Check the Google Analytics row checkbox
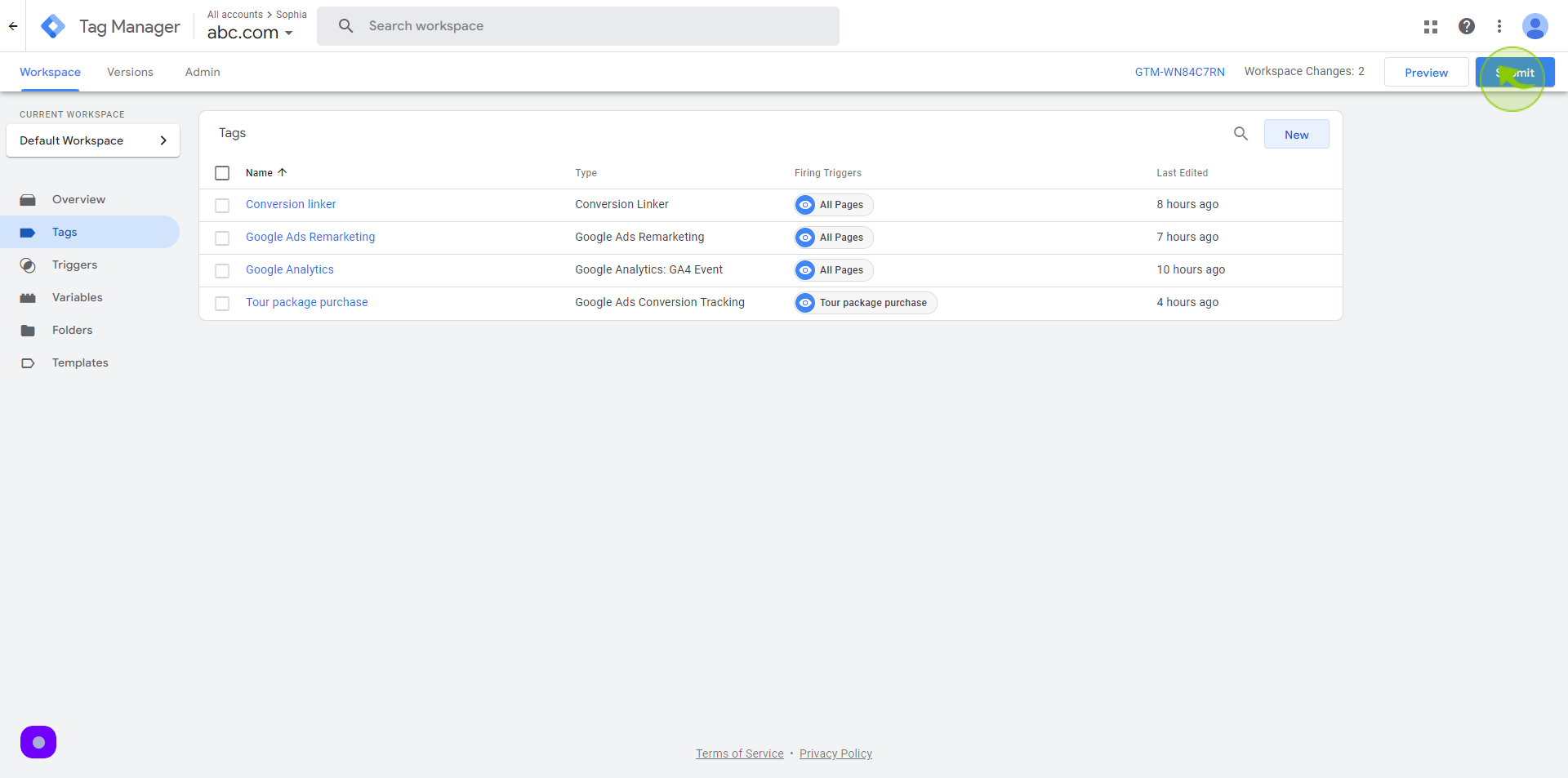This screenshot has width=1568, height=778. pos(222,270)
